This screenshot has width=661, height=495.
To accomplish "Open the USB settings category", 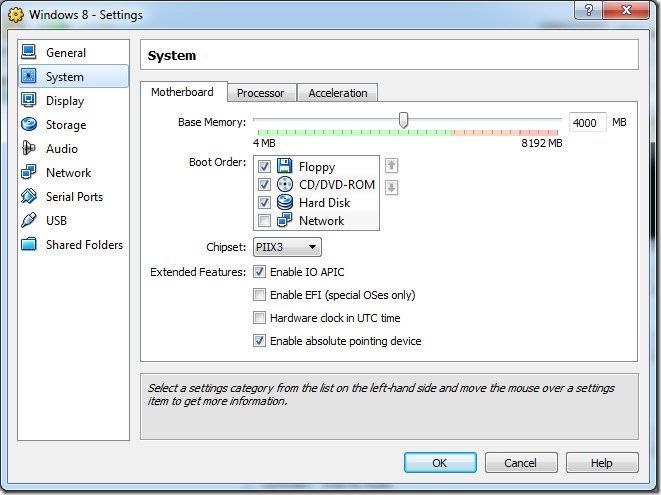I will pos(73,221).
